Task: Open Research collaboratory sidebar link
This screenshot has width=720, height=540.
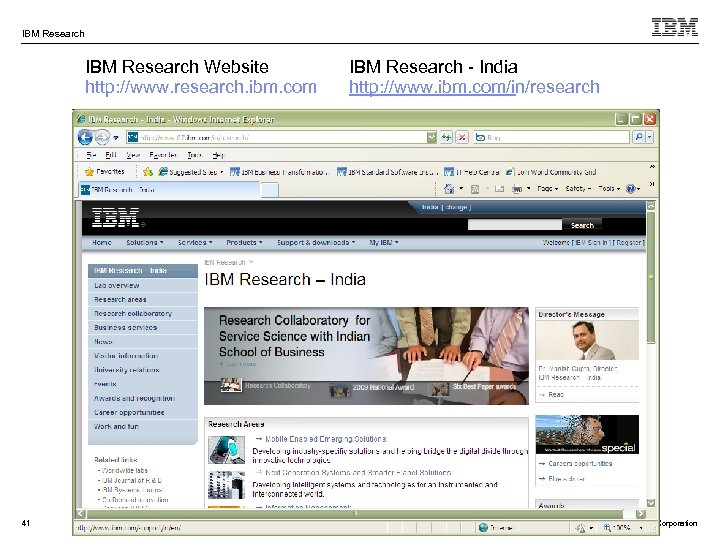Action: point(133,314)
